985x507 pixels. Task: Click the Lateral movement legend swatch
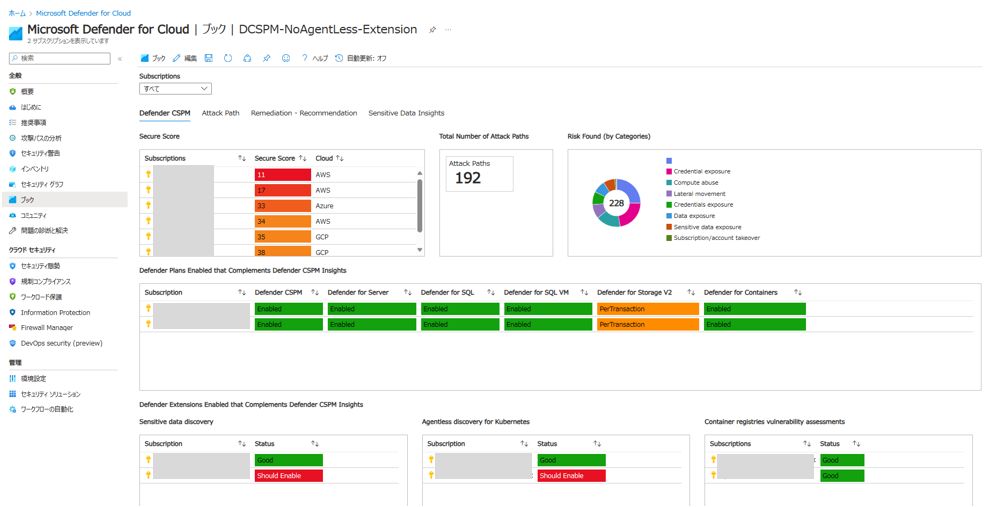click(x=668, y=194)
